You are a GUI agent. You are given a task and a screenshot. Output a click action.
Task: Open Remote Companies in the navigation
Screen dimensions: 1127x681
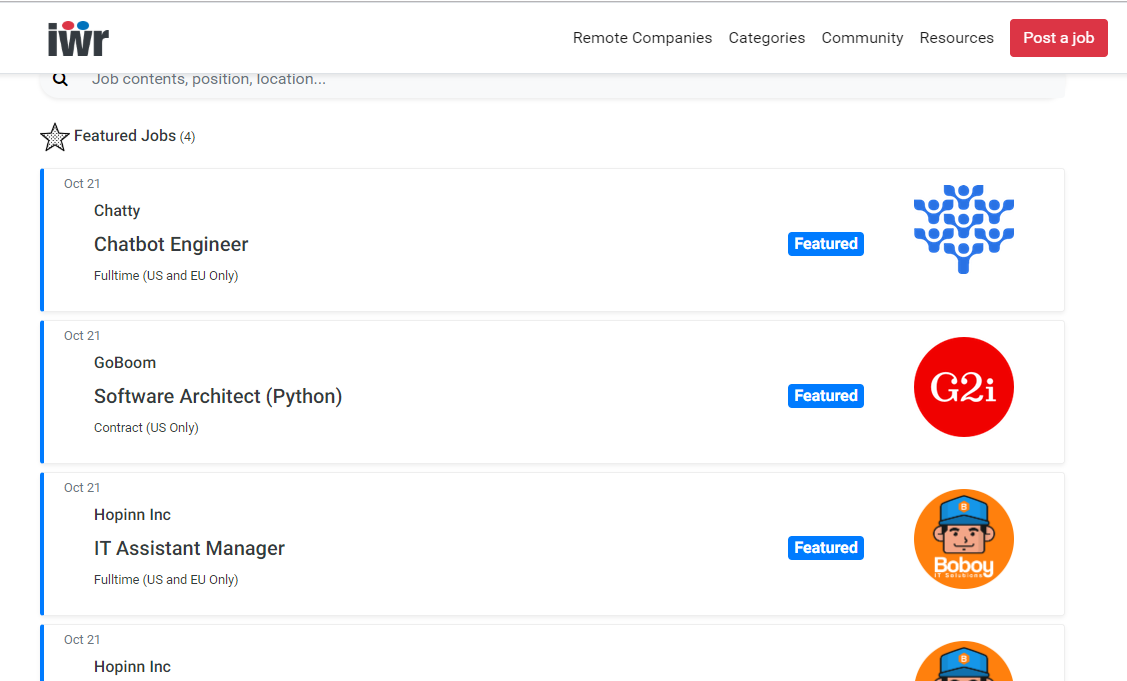643,38
